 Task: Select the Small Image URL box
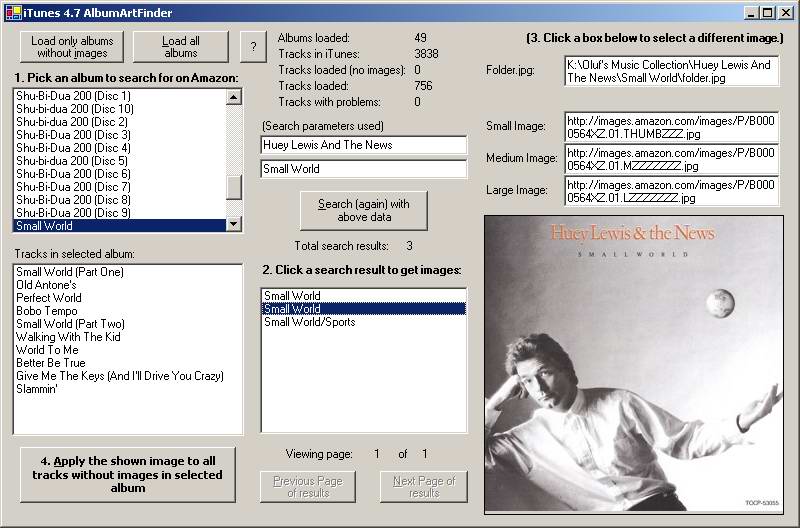671,127
